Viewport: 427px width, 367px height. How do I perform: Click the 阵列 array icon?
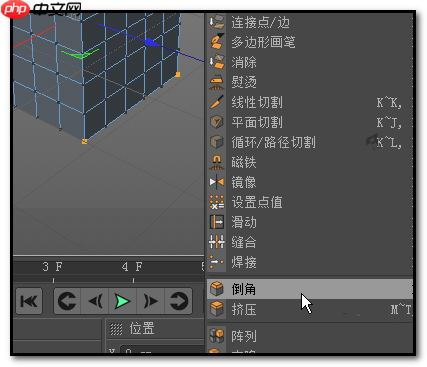tap(217, 336)
